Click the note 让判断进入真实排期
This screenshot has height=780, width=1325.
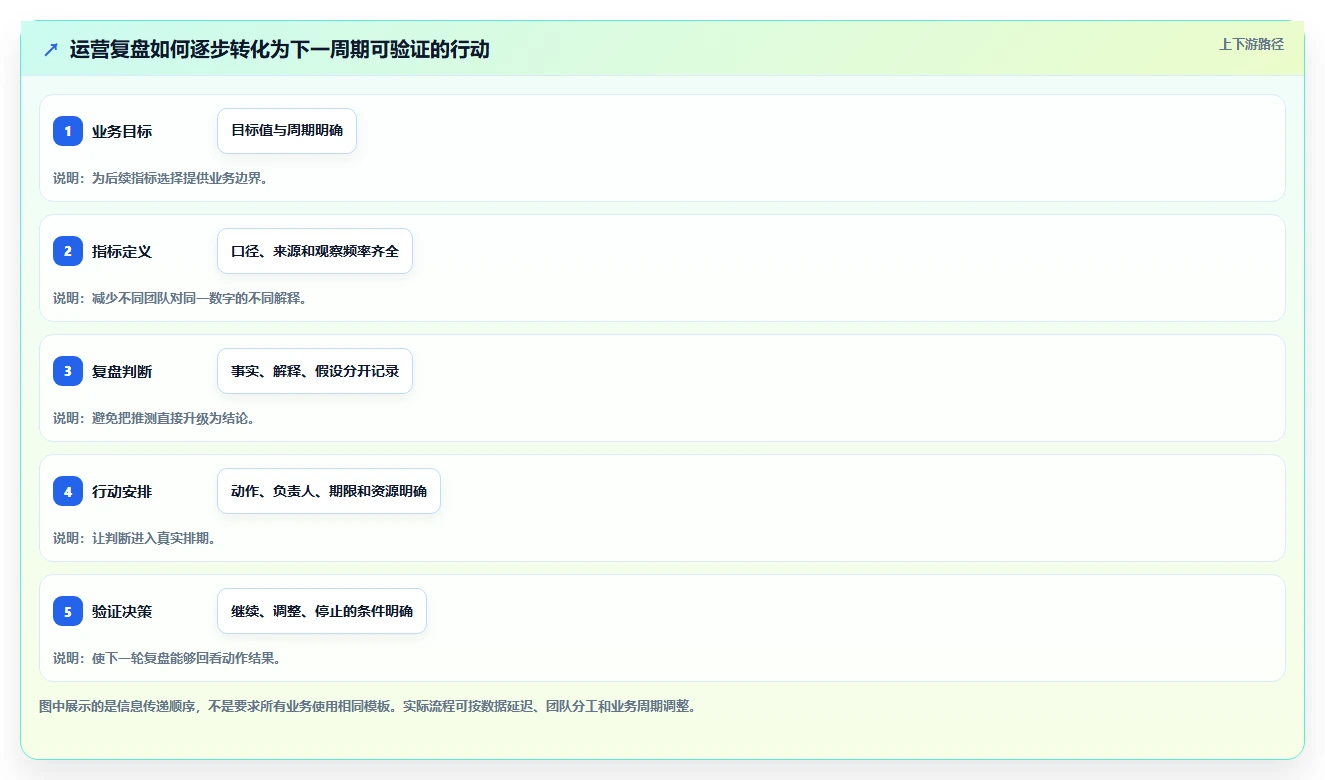tap(154, 538)
